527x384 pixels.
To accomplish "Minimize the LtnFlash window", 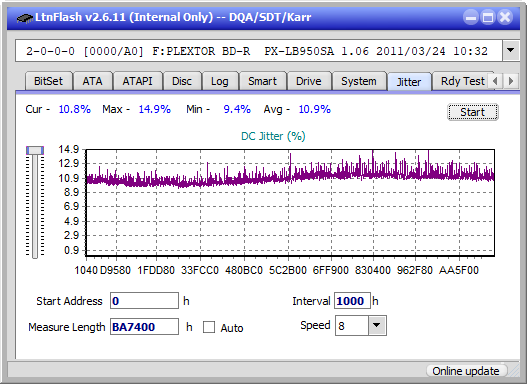I will coord(471,17).
